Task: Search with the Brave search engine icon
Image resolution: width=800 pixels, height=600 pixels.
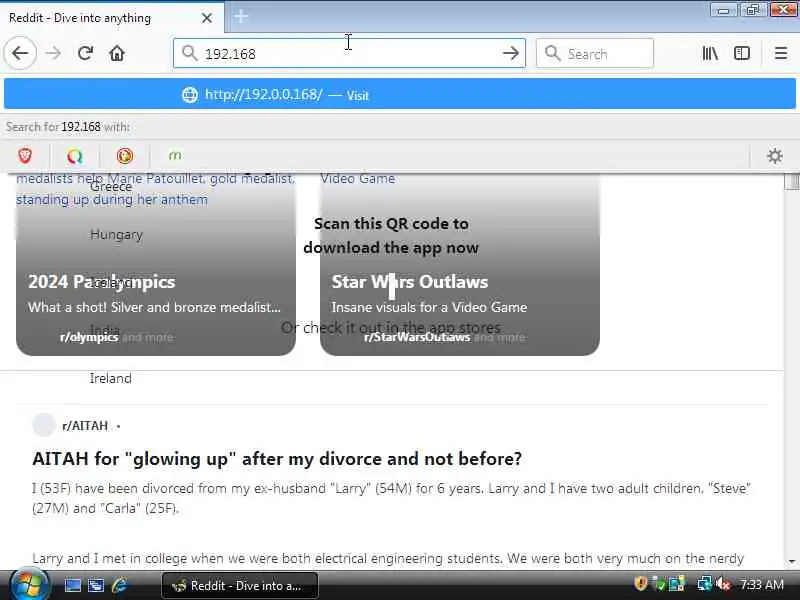Action: 25,156
